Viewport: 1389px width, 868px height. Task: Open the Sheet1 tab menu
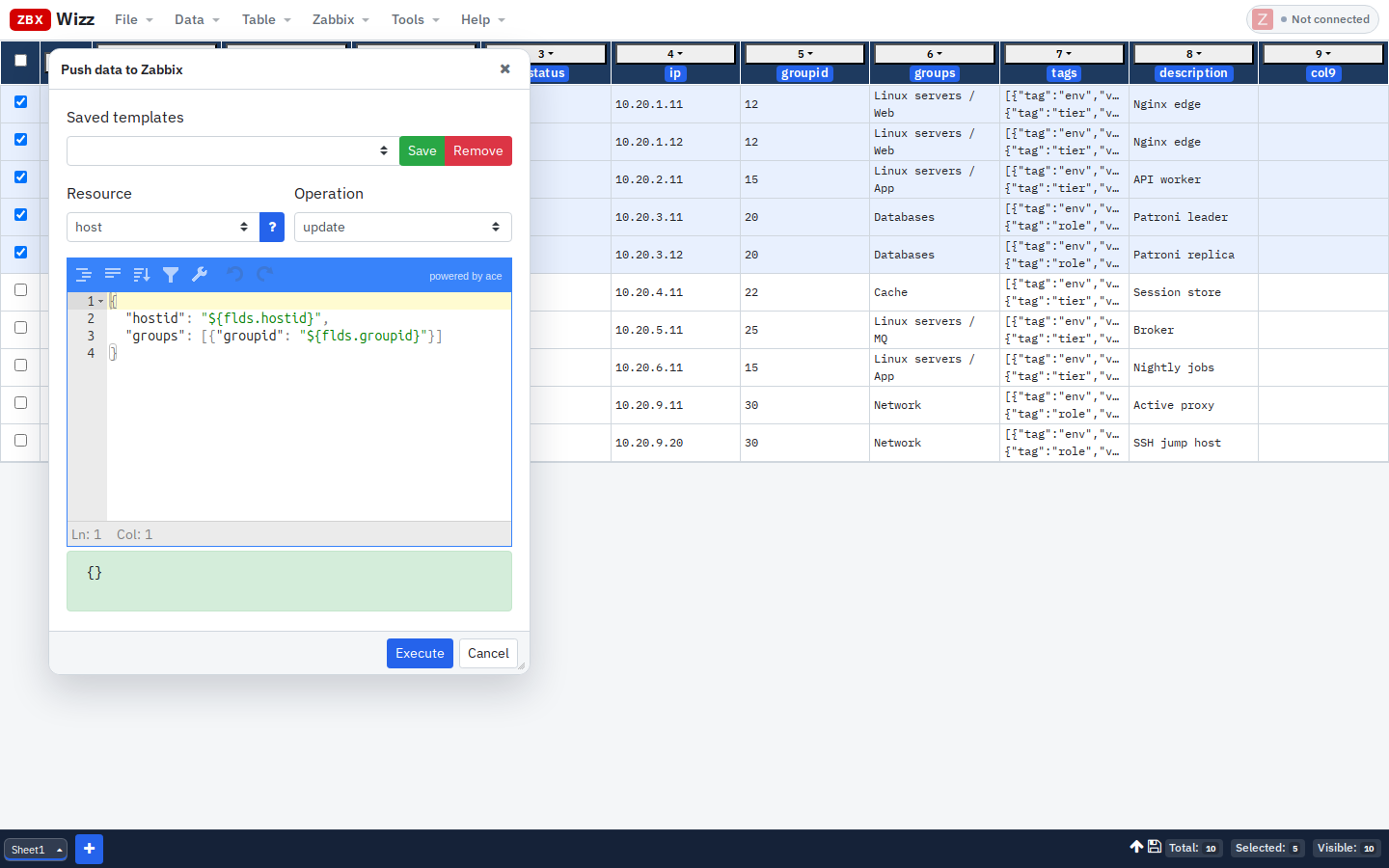36,850
